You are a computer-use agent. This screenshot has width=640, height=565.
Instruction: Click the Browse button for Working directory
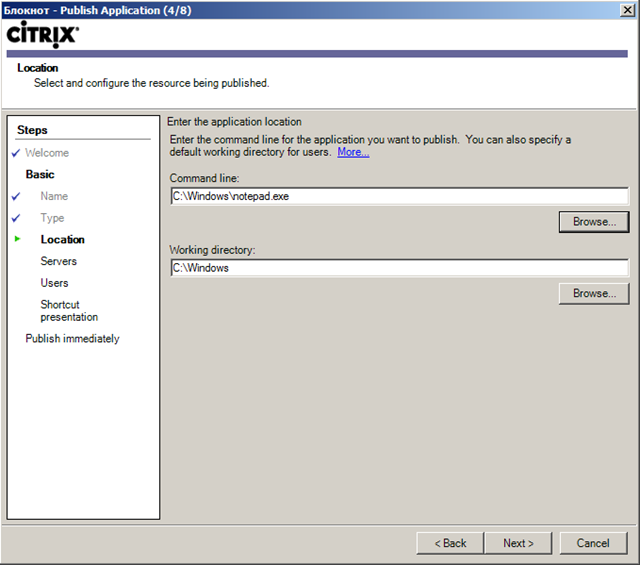tap(594, 294)
